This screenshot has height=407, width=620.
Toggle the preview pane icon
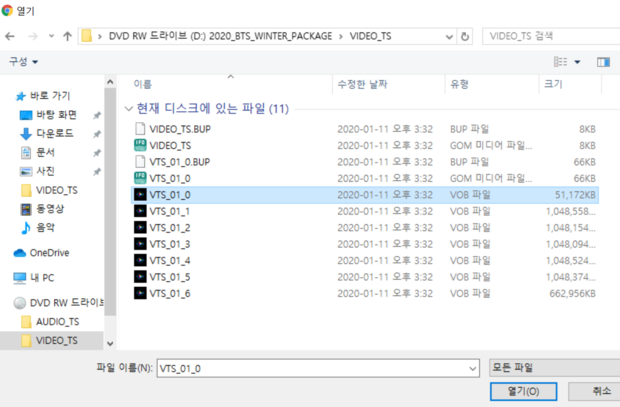coord(603,62)
